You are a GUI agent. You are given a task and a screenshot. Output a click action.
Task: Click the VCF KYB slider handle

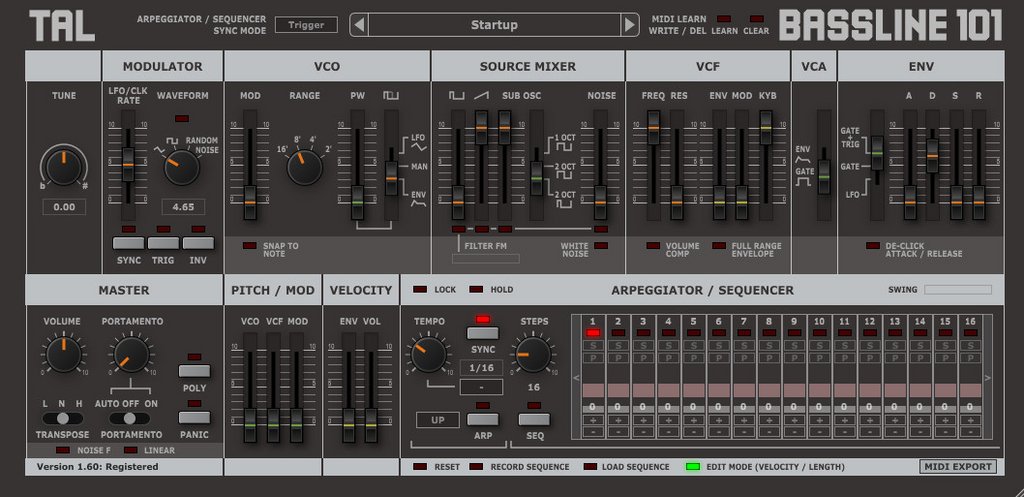click(766, 127)
